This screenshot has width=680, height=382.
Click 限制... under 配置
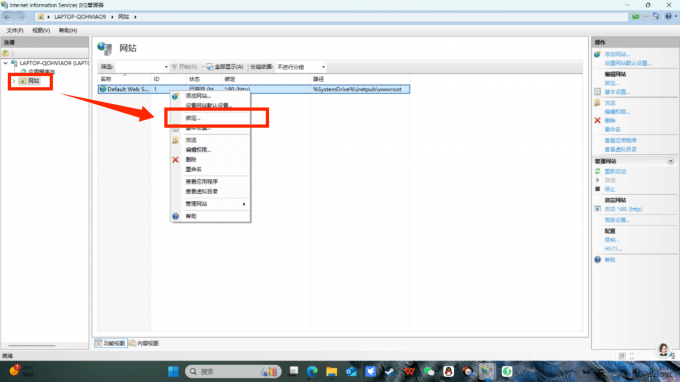click(612, 240)
